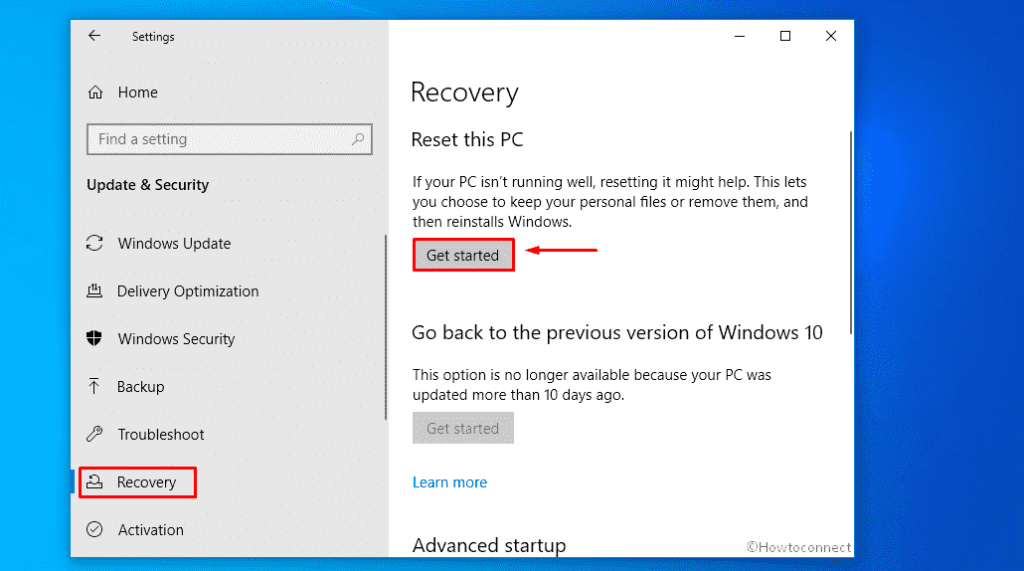Screen dimensions: 1024x571
Task: Click the Troubleshoot wrench icon
Action: (x=95, y=434)
